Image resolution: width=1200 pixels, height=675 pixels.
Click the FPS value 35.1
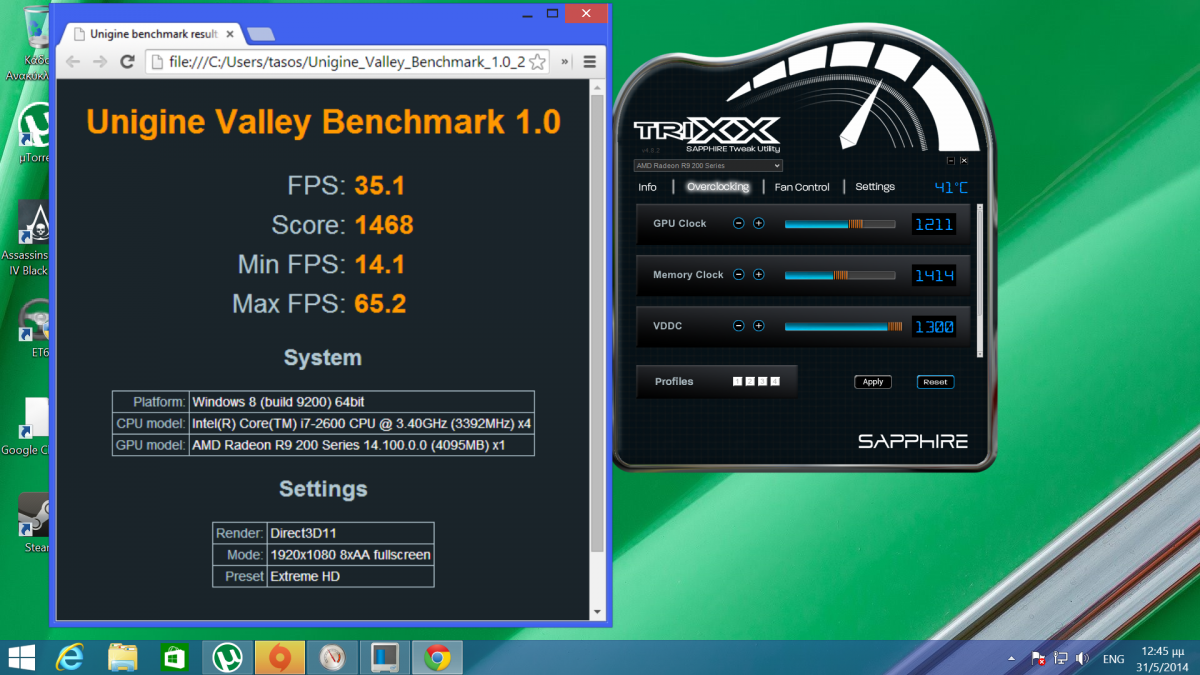tap(380, 186)
